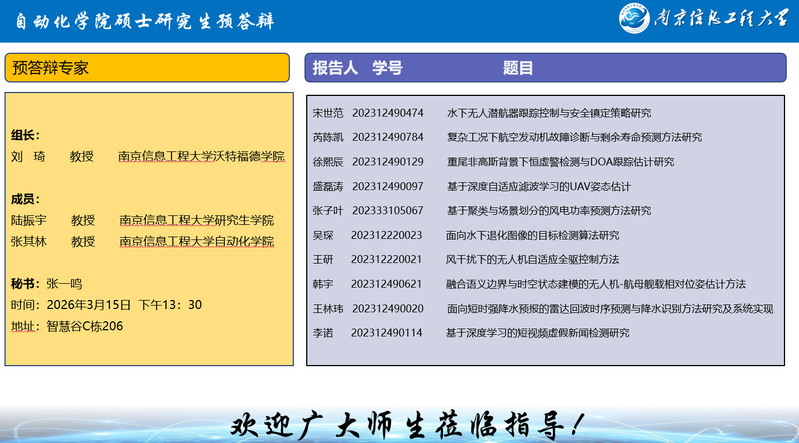The height and width of the screenshot is (443, 799).
Task: Click the 报告人 column header
Action: click(x=335, y=68)
